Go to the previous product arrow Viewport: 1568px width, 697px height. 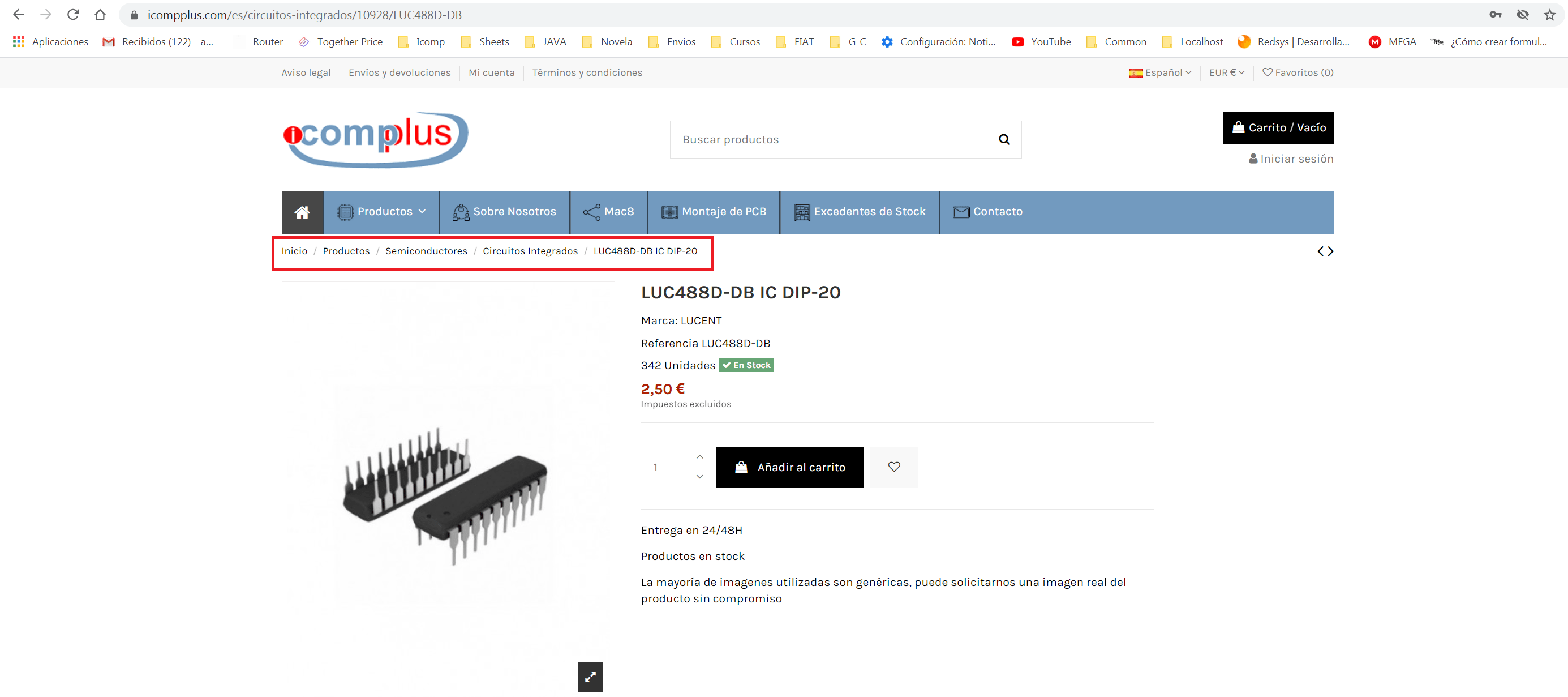click(x=1320, y=251)
